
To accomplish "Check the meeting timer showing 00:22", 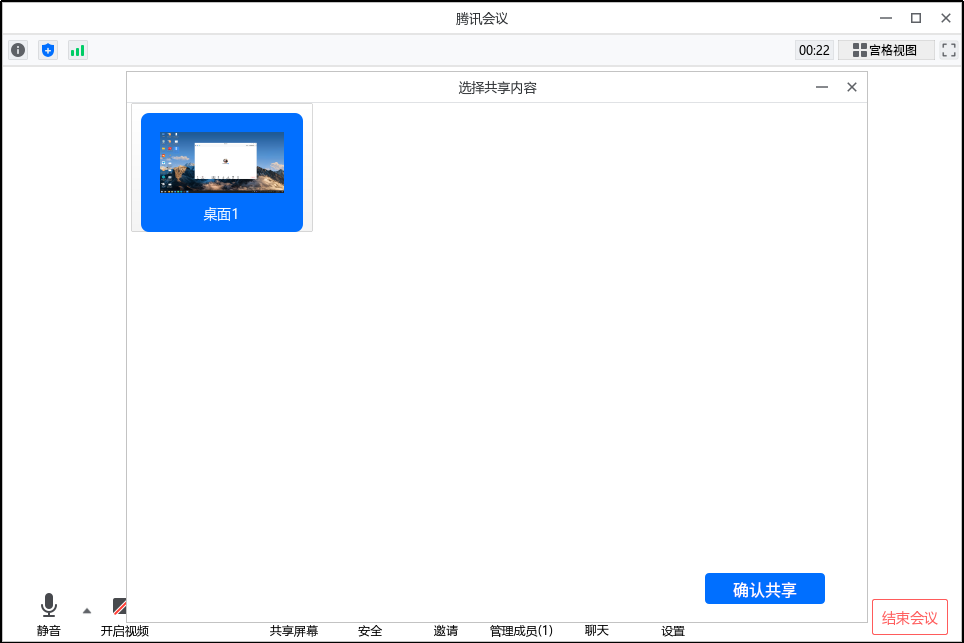I will tap(814, 49).
